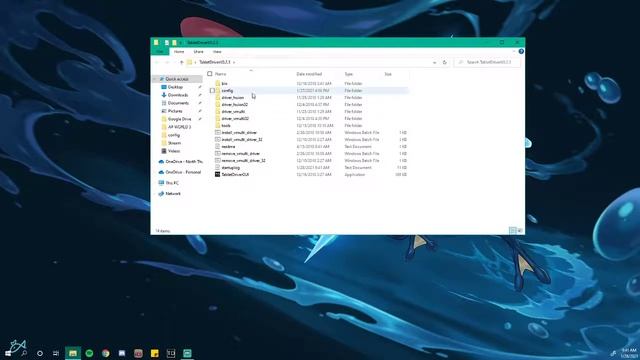Open Downloads in the navigation pane

coord(178,95)
